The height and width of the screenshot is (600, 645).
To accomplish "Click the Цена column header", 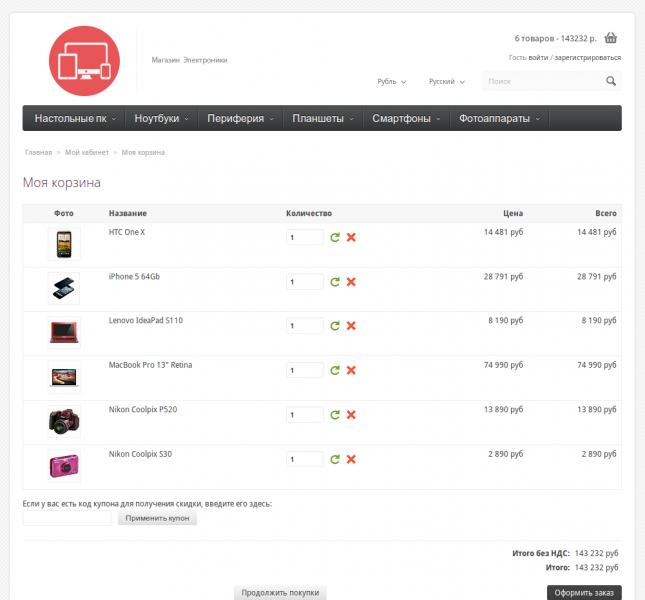I will [x=513, y=213].
